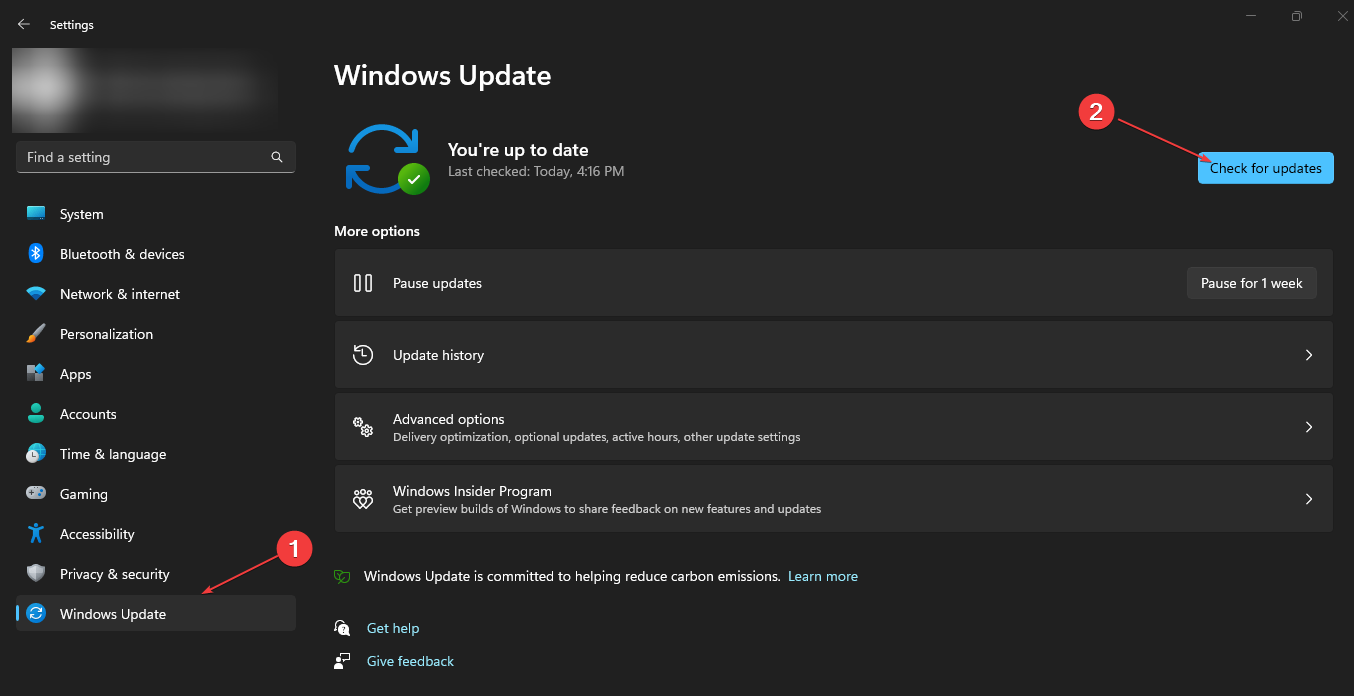Image resolution: width=1354 pixels, height=696 pixels.
Task: Click Check for updates button
Action: coord(1265,168)
